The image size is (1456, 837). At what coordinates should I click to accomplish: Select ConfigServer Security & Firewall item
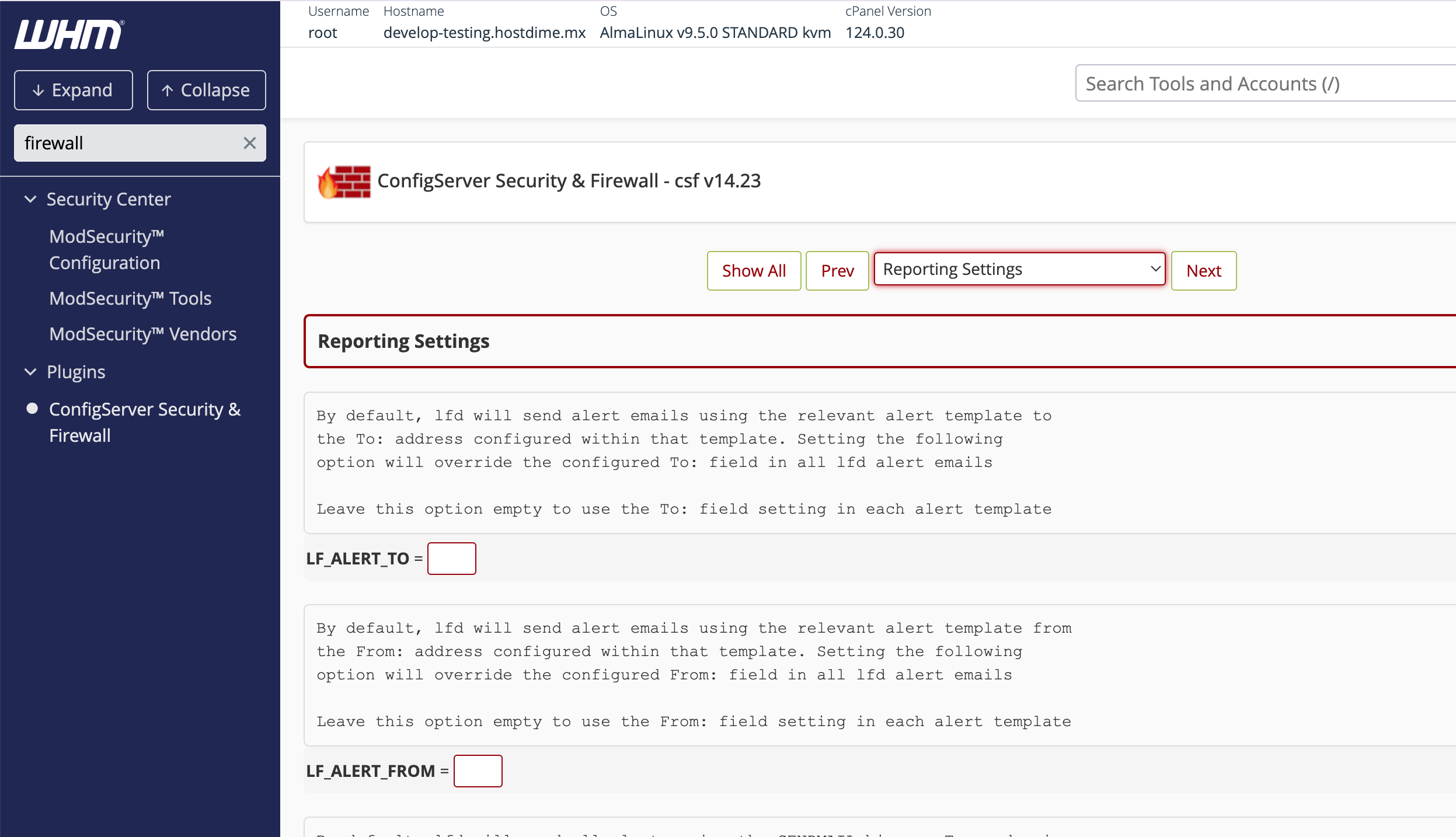click(144, 422)
